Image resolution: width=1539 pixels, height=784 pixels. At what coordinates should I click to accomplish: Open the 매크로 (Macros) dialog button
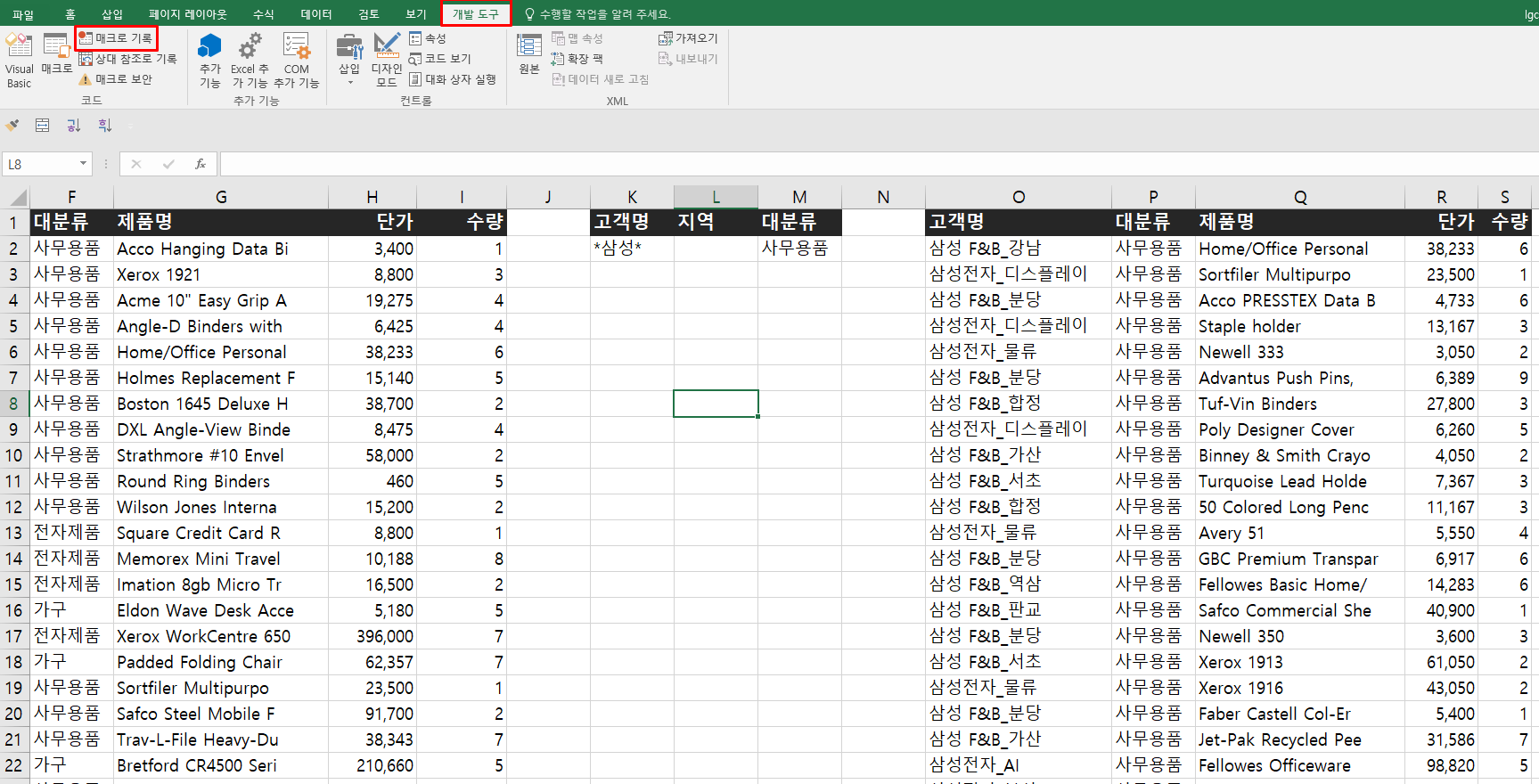pyautogui.click(x=56, y=54)
